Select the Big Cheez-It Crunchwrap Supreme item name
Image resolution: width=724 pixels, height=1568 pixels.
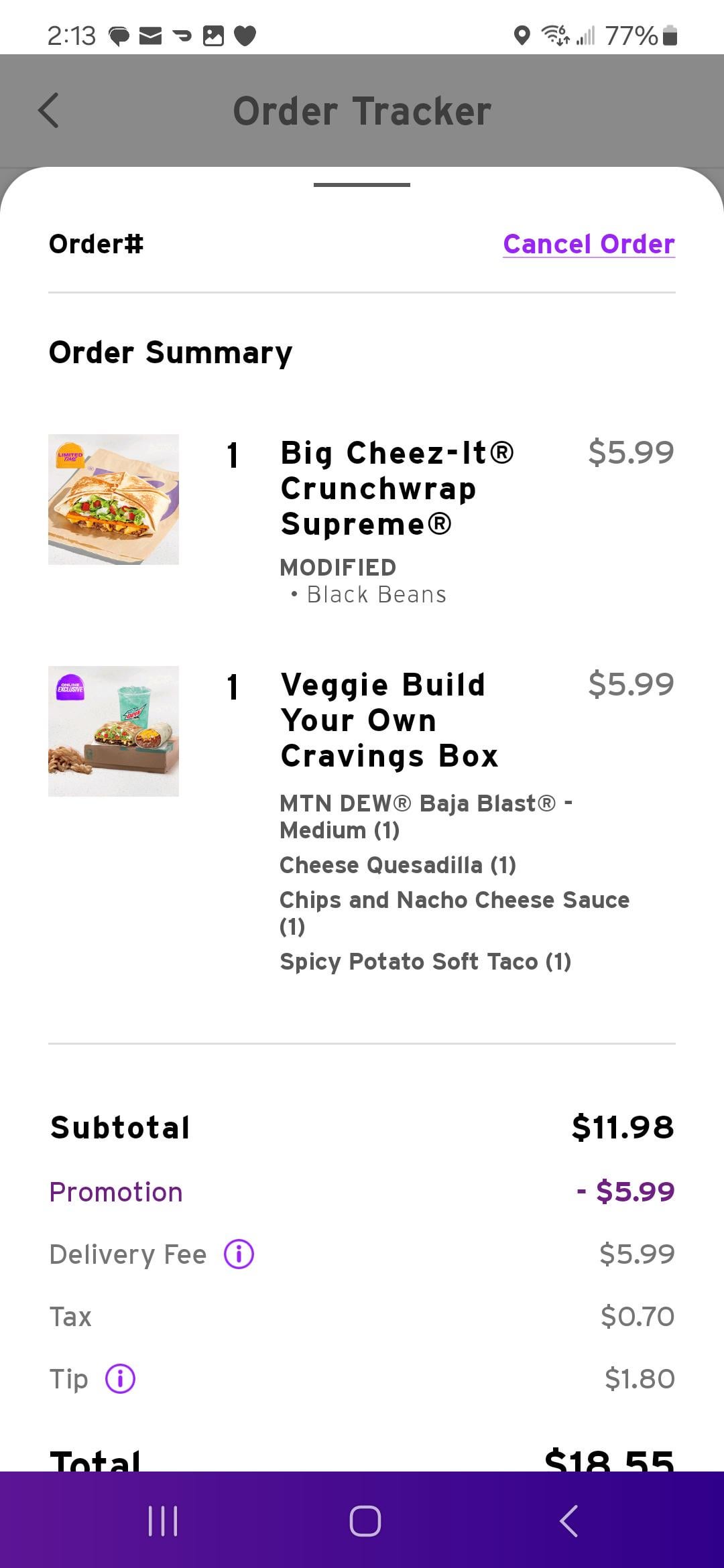coord(397,488)
